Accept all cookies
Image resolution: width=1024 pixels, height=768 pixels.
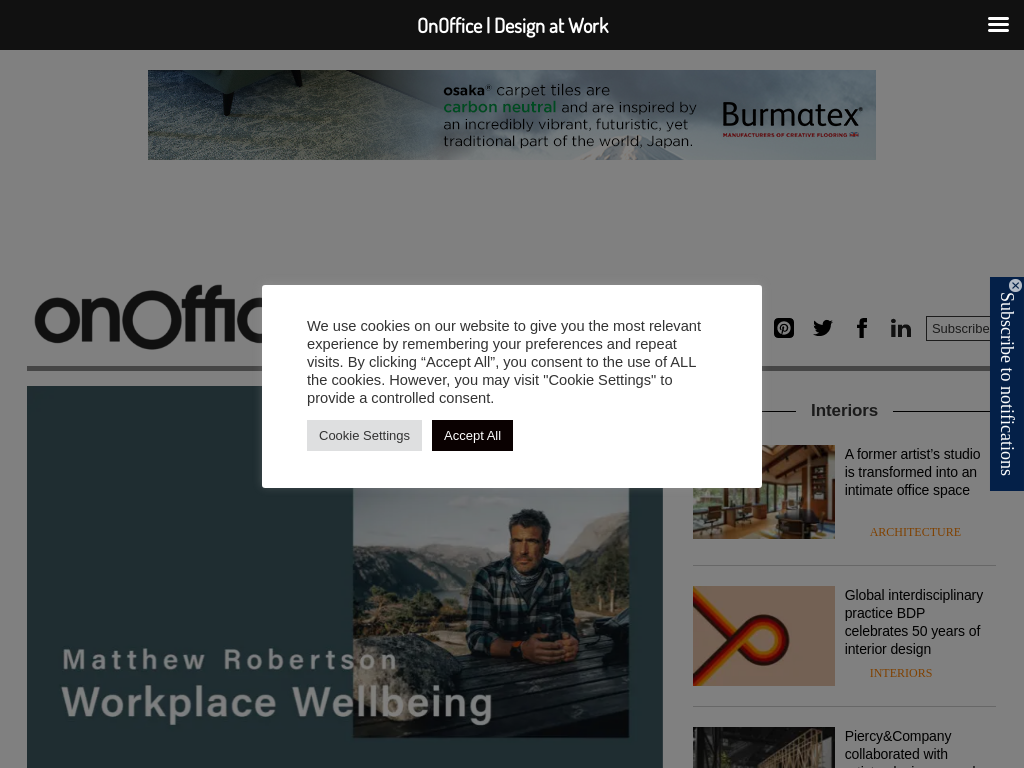point(472,436)
